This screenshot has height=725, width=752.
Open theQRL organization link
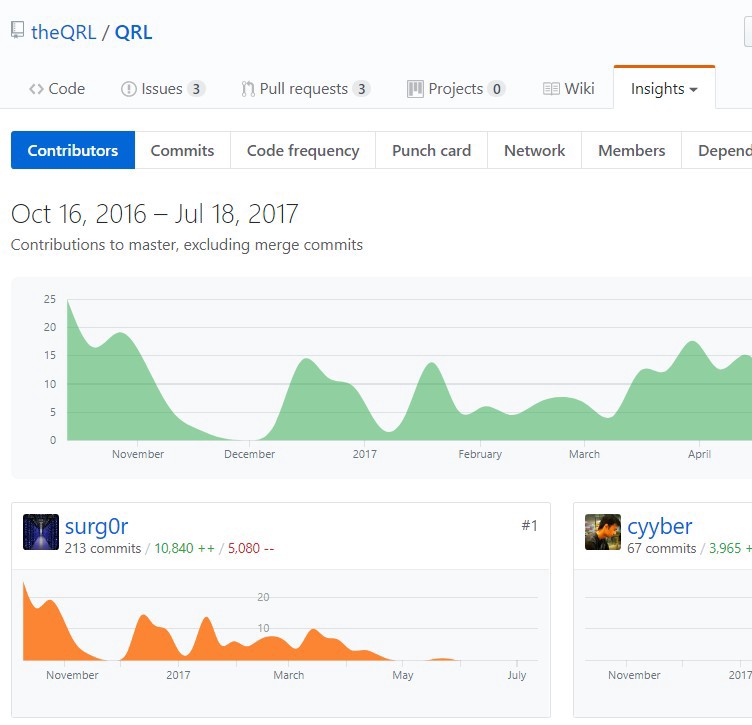tap(64, 33)
